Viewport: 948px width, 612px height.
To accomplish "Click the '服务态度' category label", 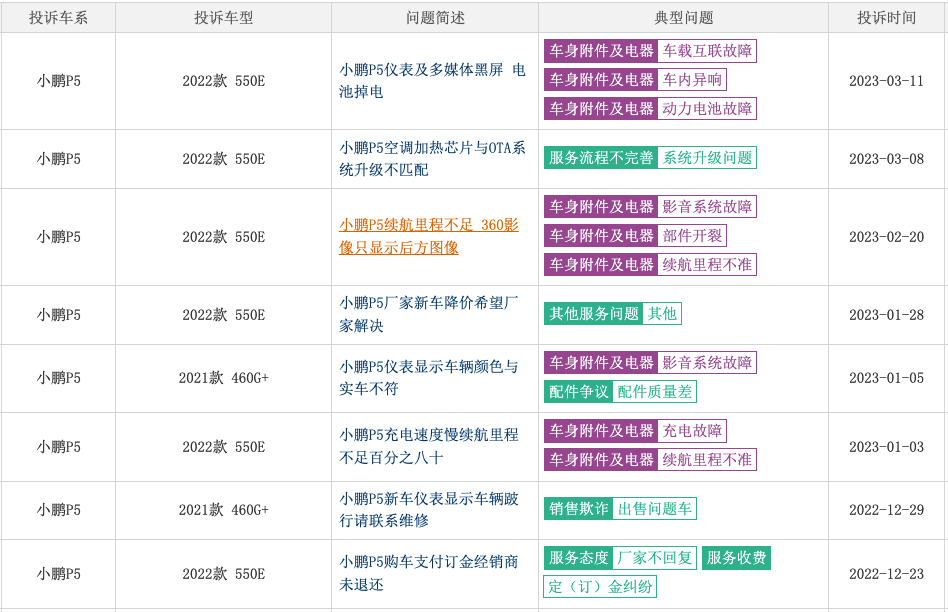I will (x=579, y=558).
